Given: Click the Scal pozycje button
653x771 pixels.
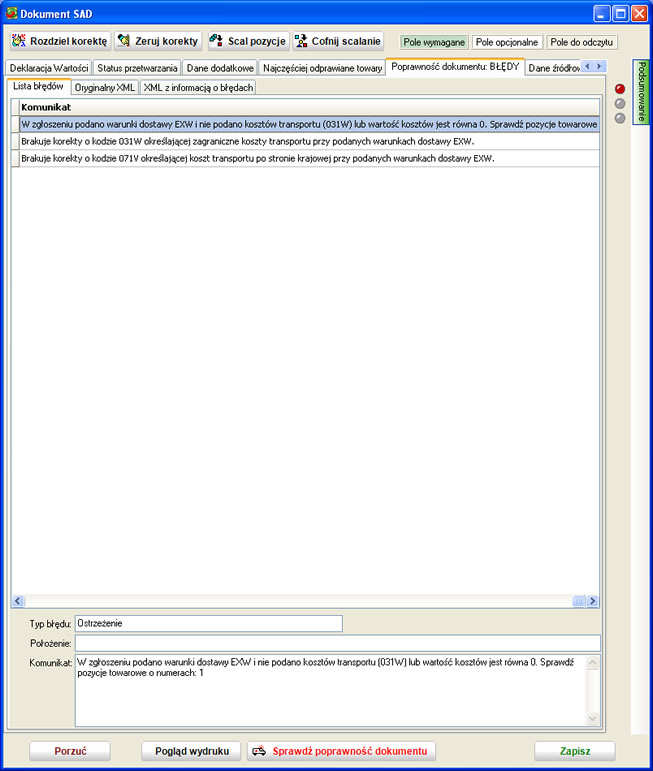Looking at the screenshot, I should (247, 41).
